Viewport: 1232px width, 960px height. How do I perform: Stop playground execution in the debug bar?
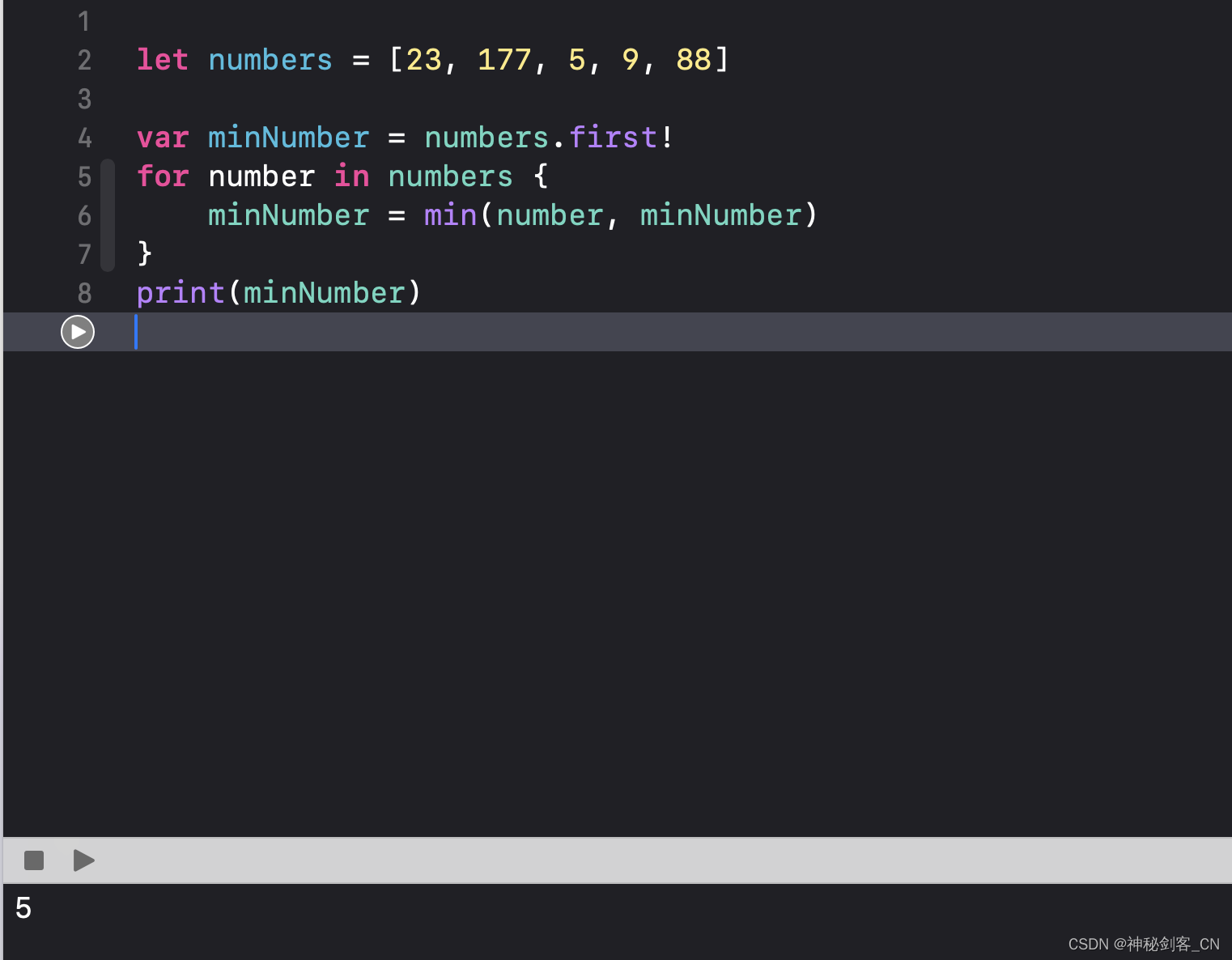click(x=34, y=860)
